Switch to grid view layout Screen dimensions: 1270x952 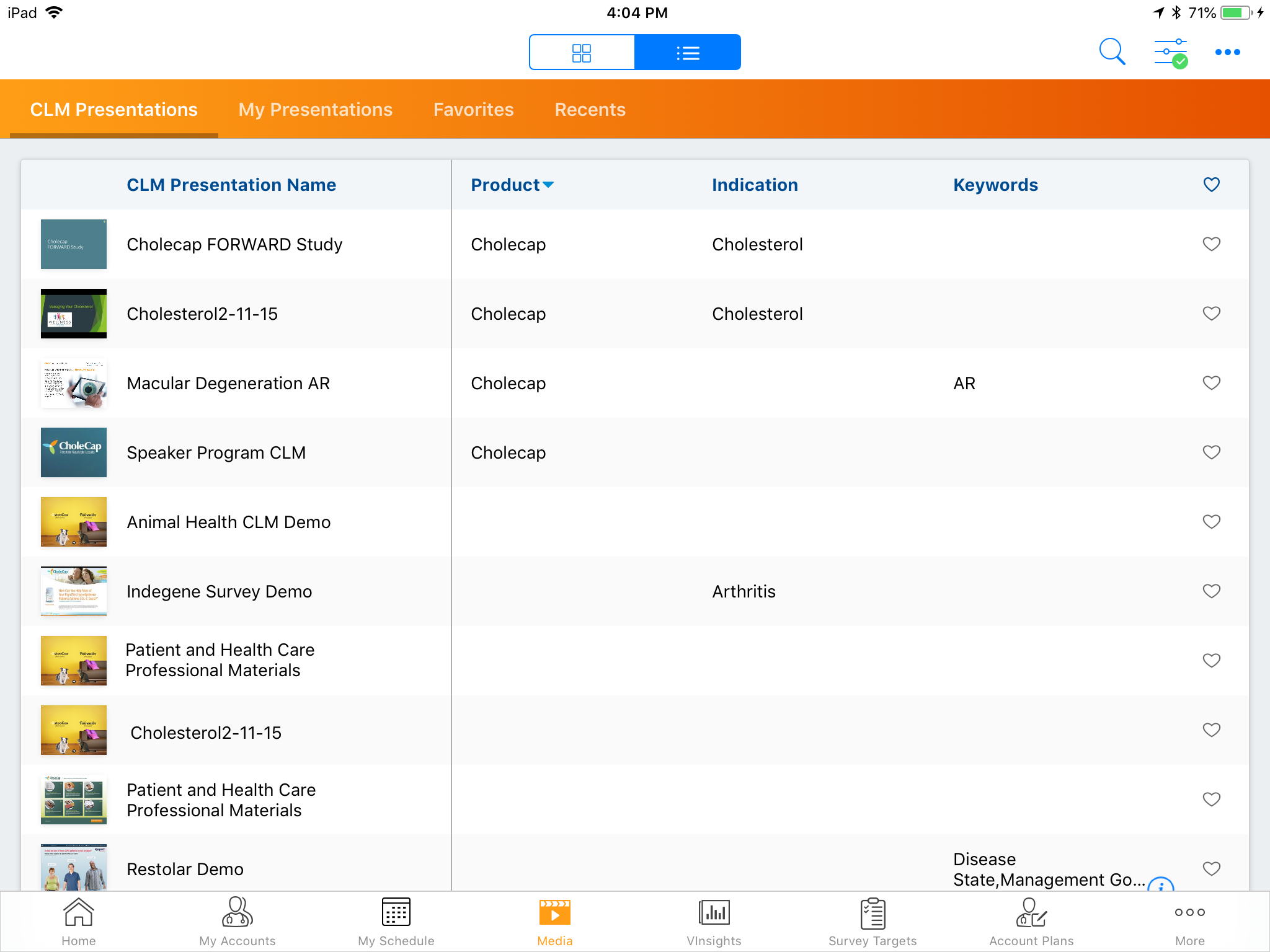pos(582,53)
